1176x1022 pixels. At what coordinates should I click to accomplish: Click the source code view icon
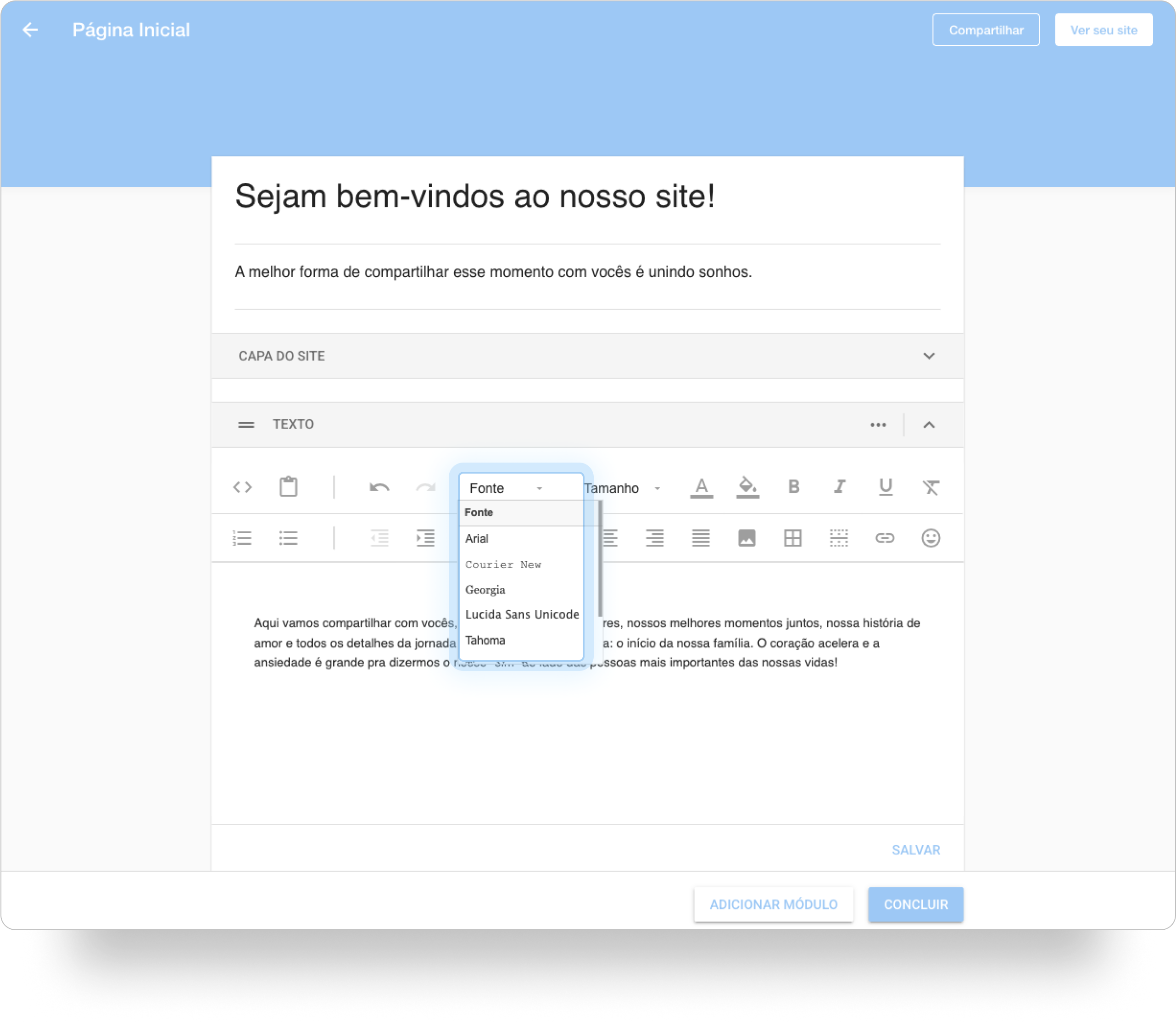coord(242,487)
